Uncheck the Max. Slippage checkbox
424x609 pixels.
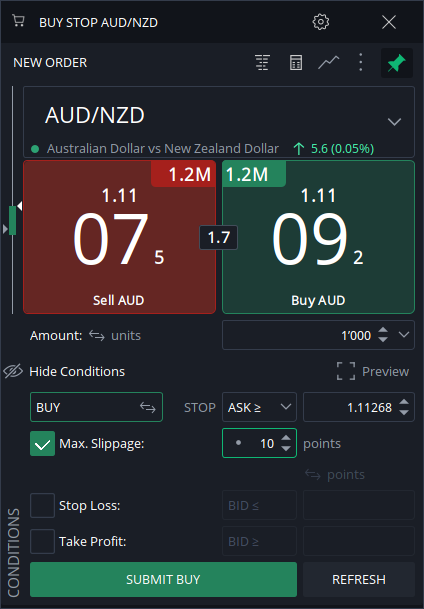(x=42, y=444)
